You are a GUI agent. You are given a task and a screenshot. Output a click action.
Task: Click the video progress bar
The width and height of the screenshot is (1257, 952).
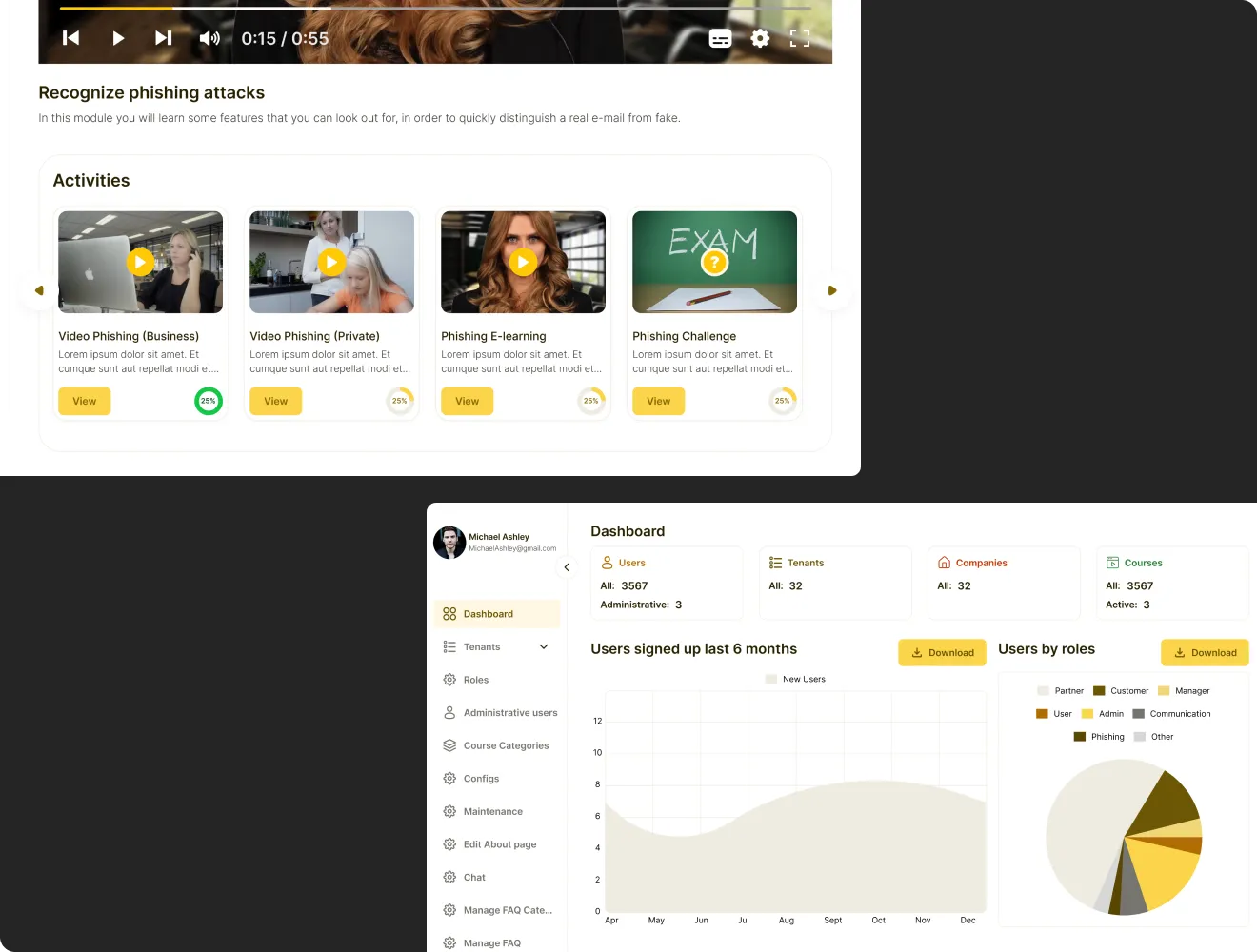(x=435, y=9)
